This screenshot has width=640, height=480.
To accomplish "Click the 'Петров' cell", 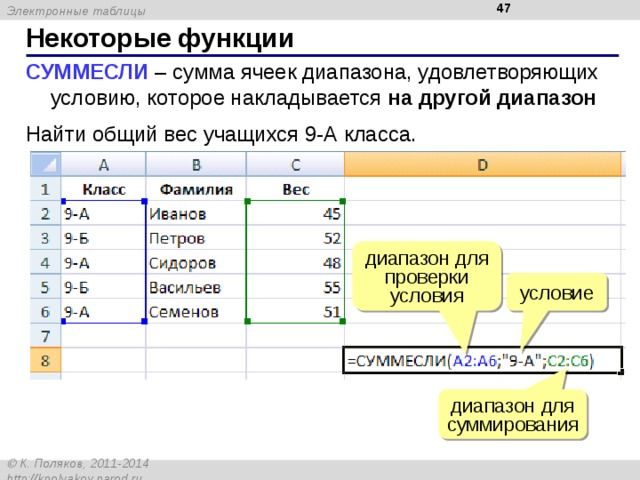I will click(x=196, y=238).
